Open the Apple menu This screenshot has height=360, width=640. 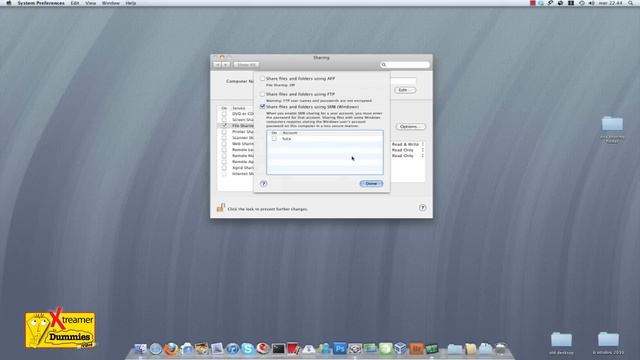click(x=9, y=3)
